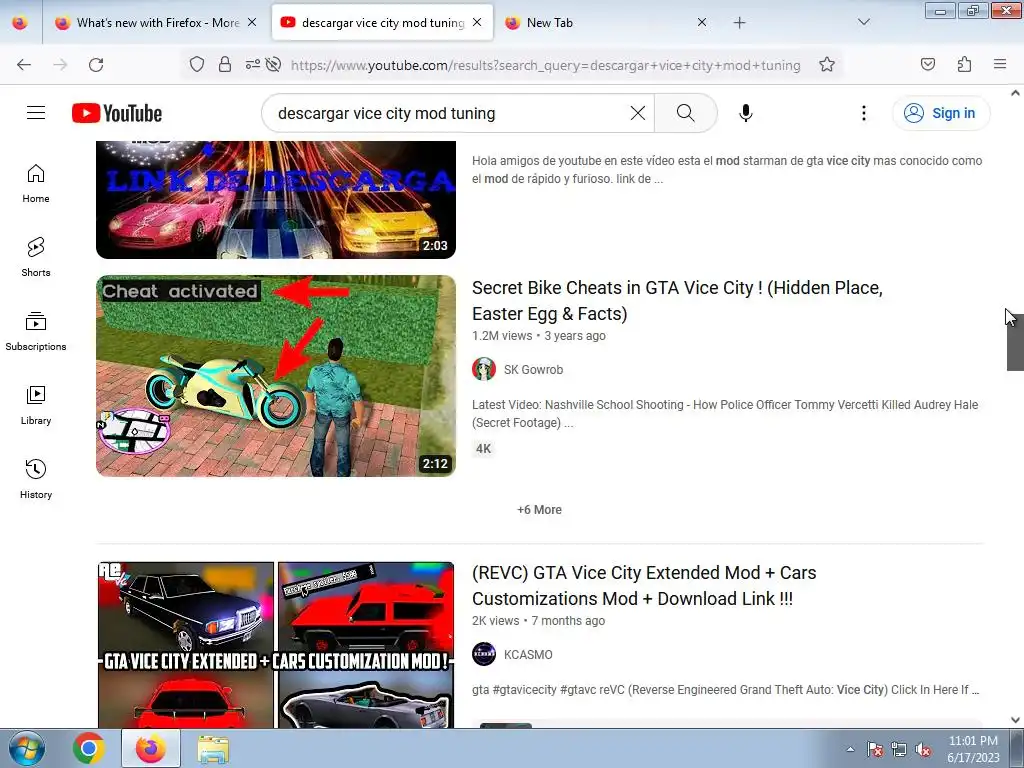Open Subscriptions in the sidebar
Viewport: 1024px width, 768px height.
tap(36, 332)
